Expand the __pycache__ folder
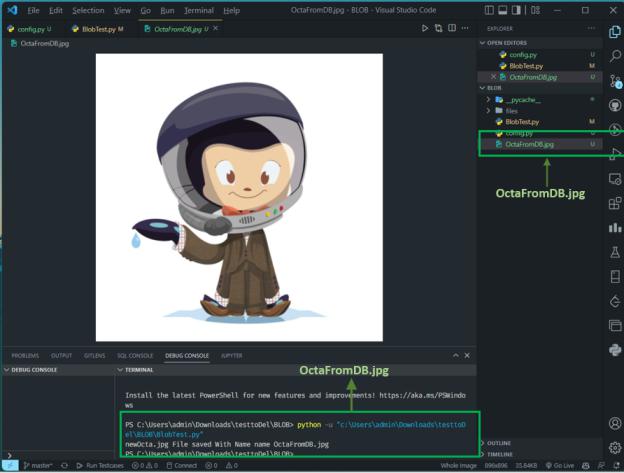The height and width of the screenshot is (473, 624). click(x=523, y=100)
